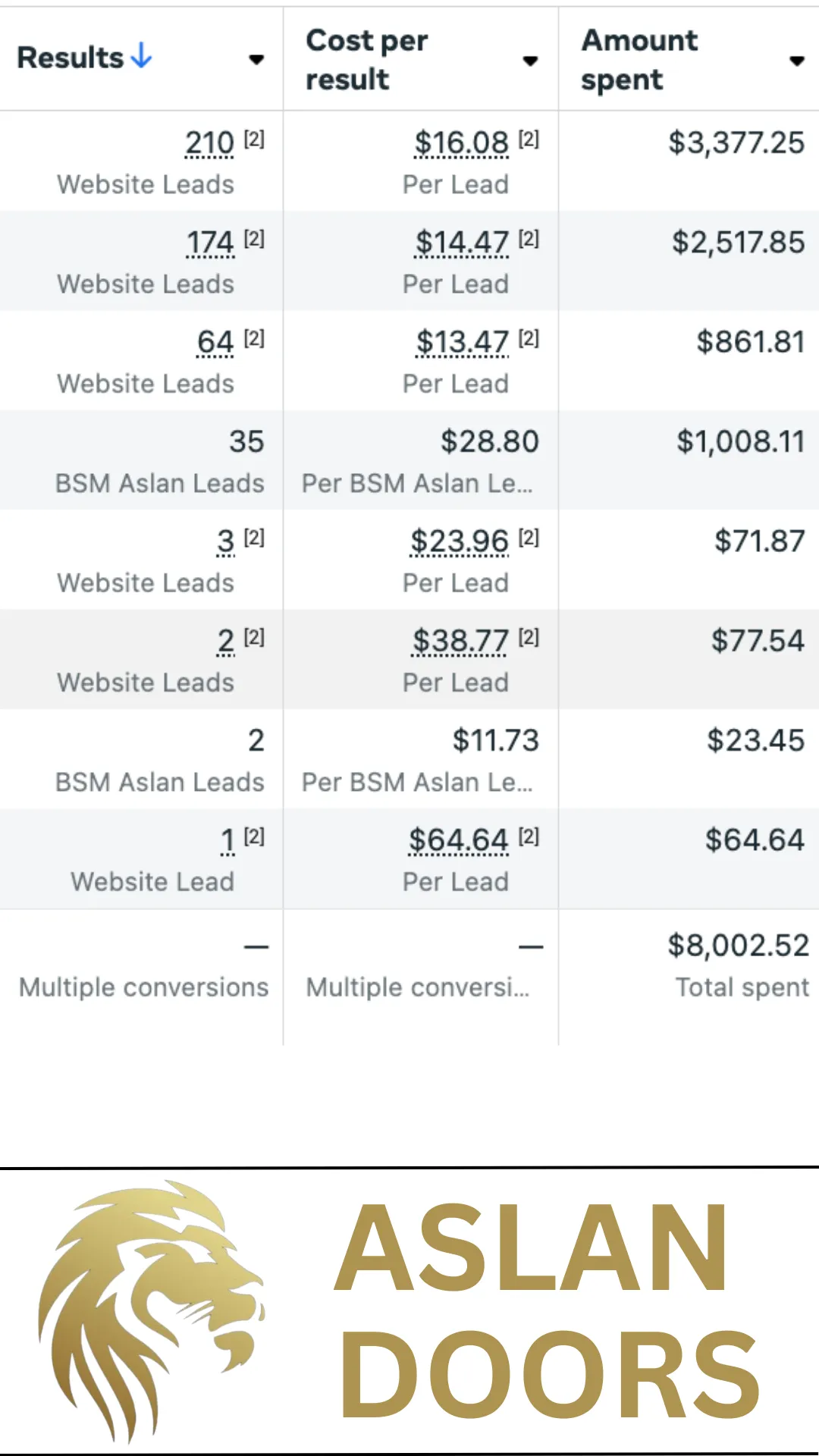Open the Results column dropdown
Viewport: 819px width, 1456px height.
coord(256,59)
